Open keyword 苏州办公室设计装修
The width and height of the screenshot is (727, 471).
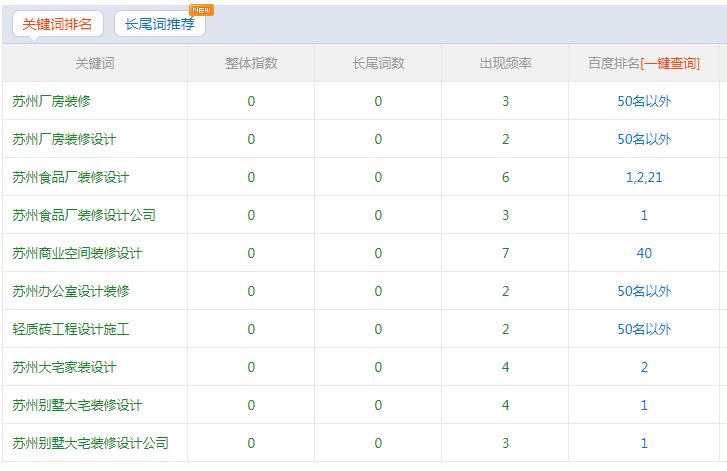pyautogui.click(x=71, y=291)
